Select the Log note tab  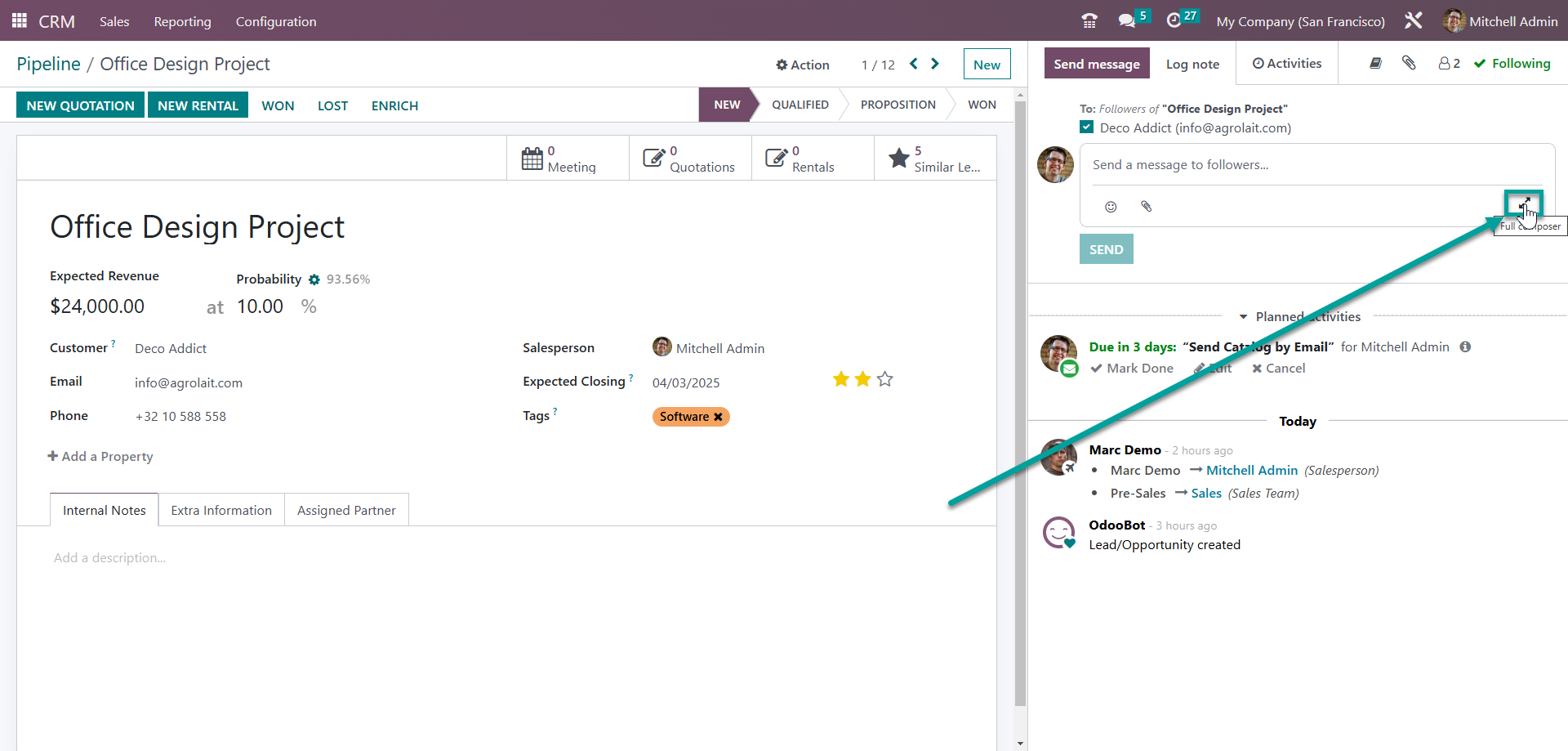[1192, 64]
